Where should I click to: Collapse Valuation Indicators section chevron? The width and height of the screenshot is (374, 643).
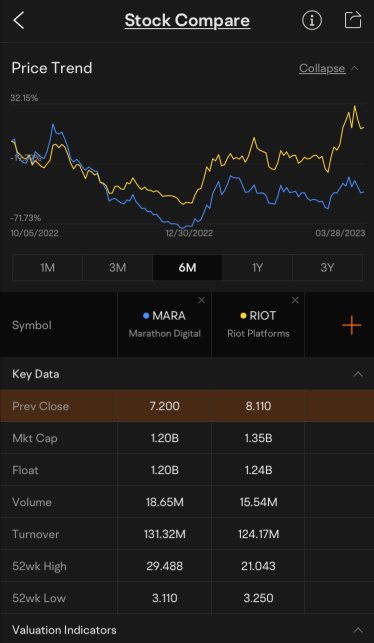(358, 630)
